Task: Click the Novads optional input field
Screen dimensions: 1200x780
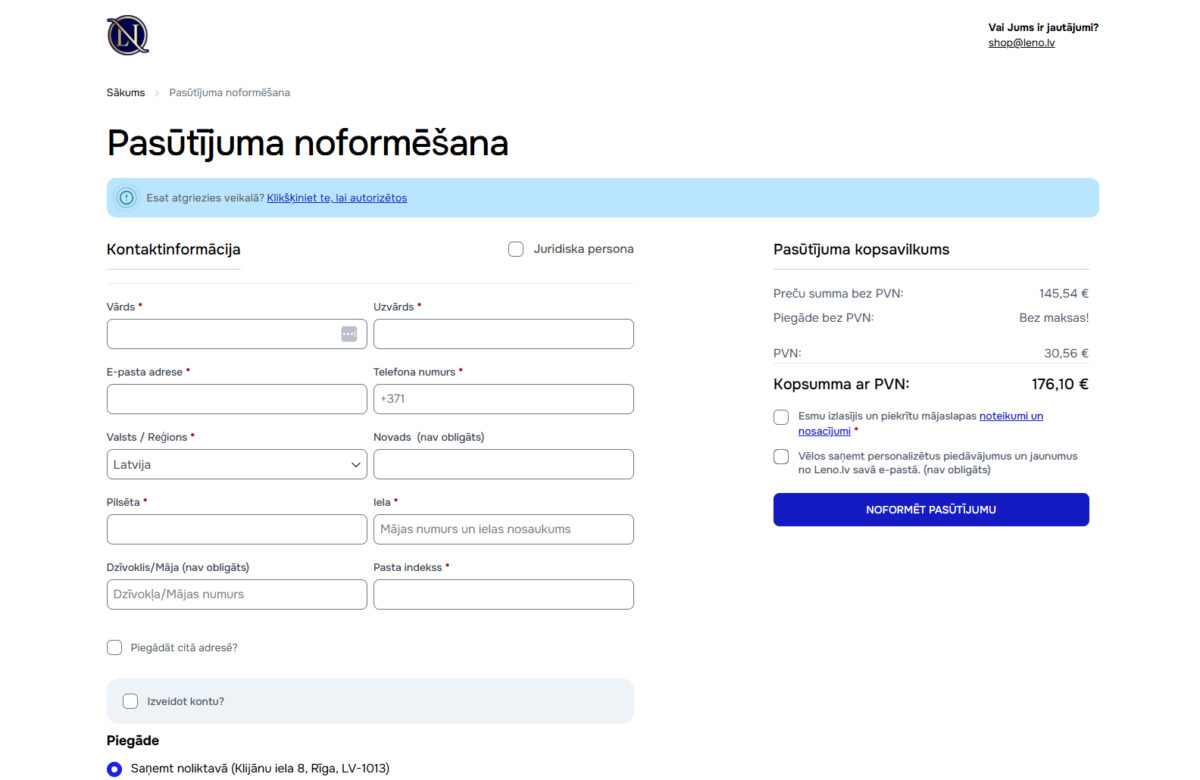Action: click(503, 464)
